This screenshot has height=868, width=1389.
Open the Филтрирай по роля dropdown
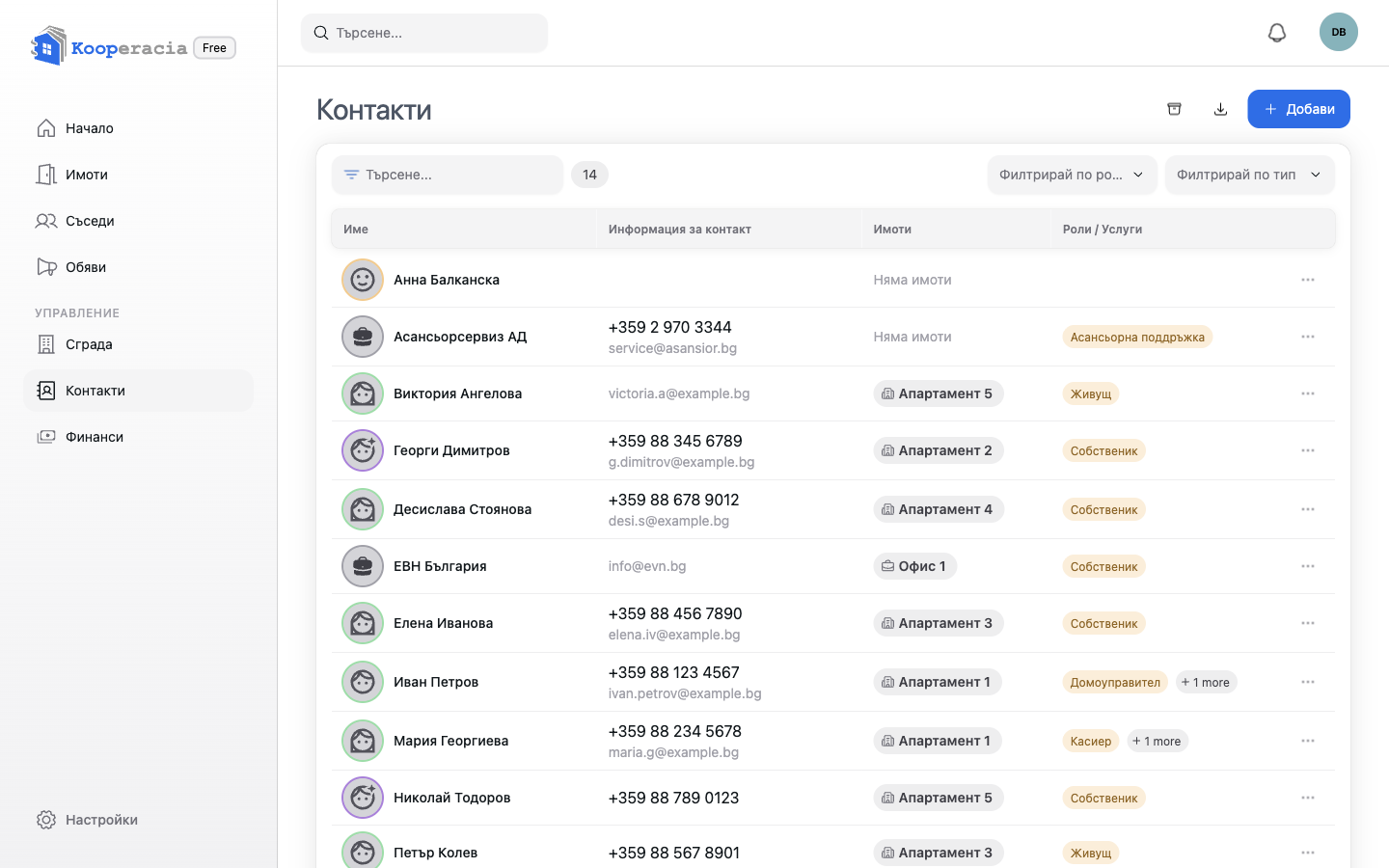pyautogui.click(x=1072, y=175)
